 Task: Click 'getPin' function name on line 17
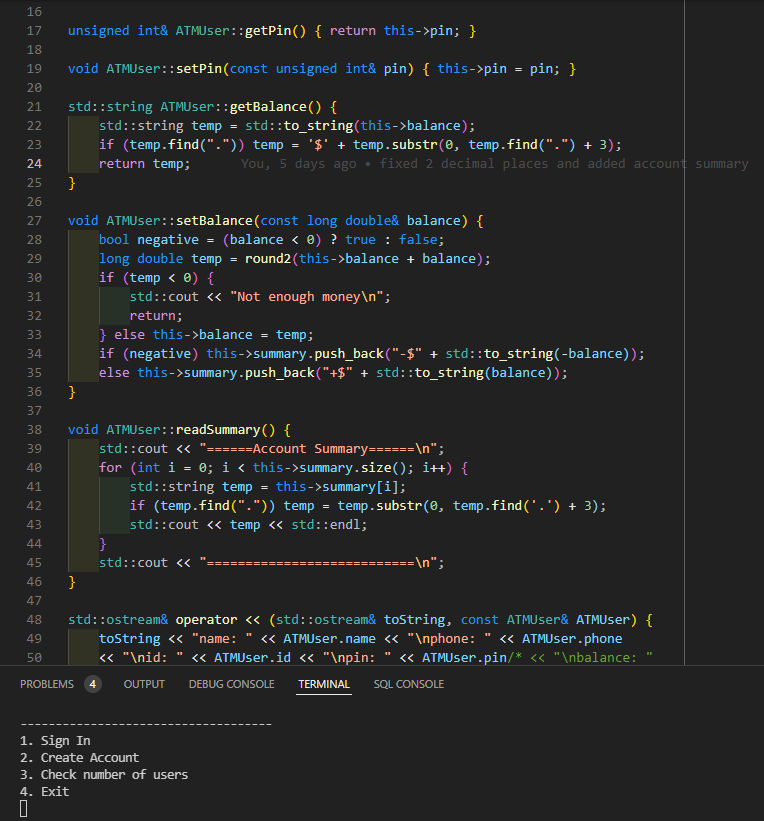(x=268, y=31)
